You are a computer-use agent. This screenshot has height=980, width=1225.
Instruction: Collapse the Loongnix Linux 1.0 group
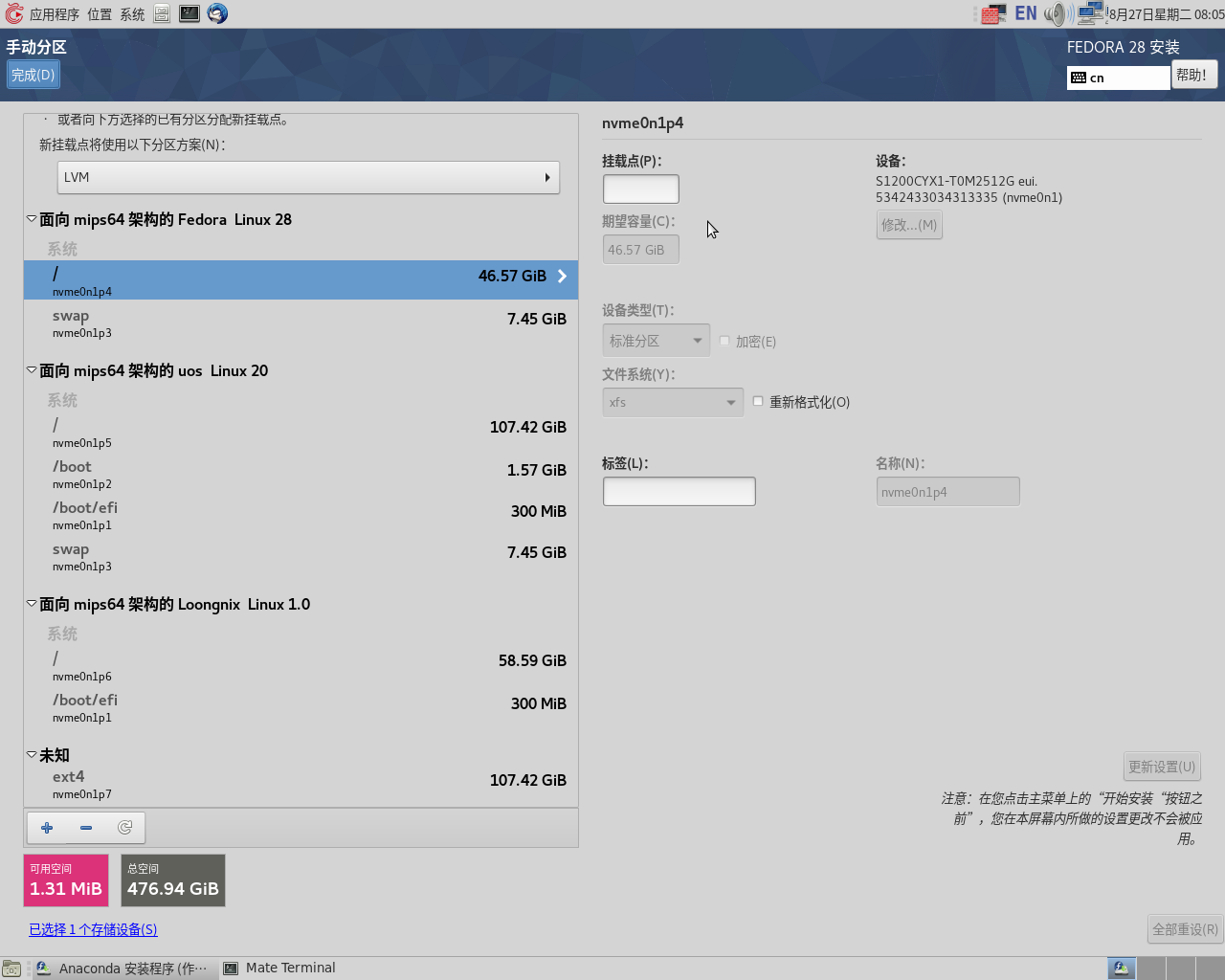point(32,604)
